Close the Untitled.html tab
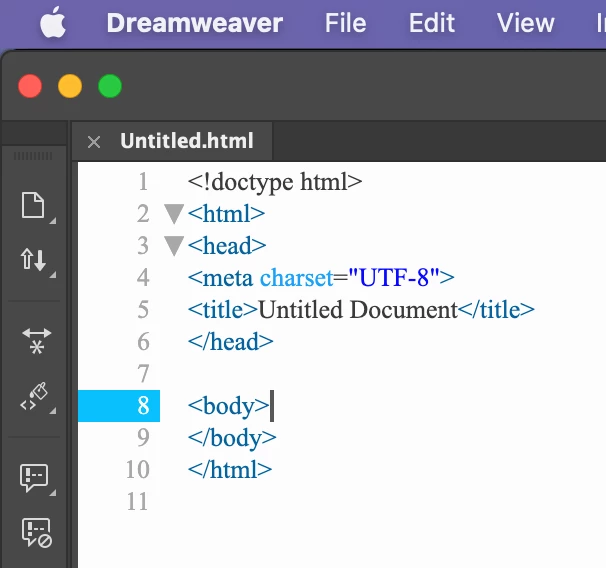 tap(94, 142)
